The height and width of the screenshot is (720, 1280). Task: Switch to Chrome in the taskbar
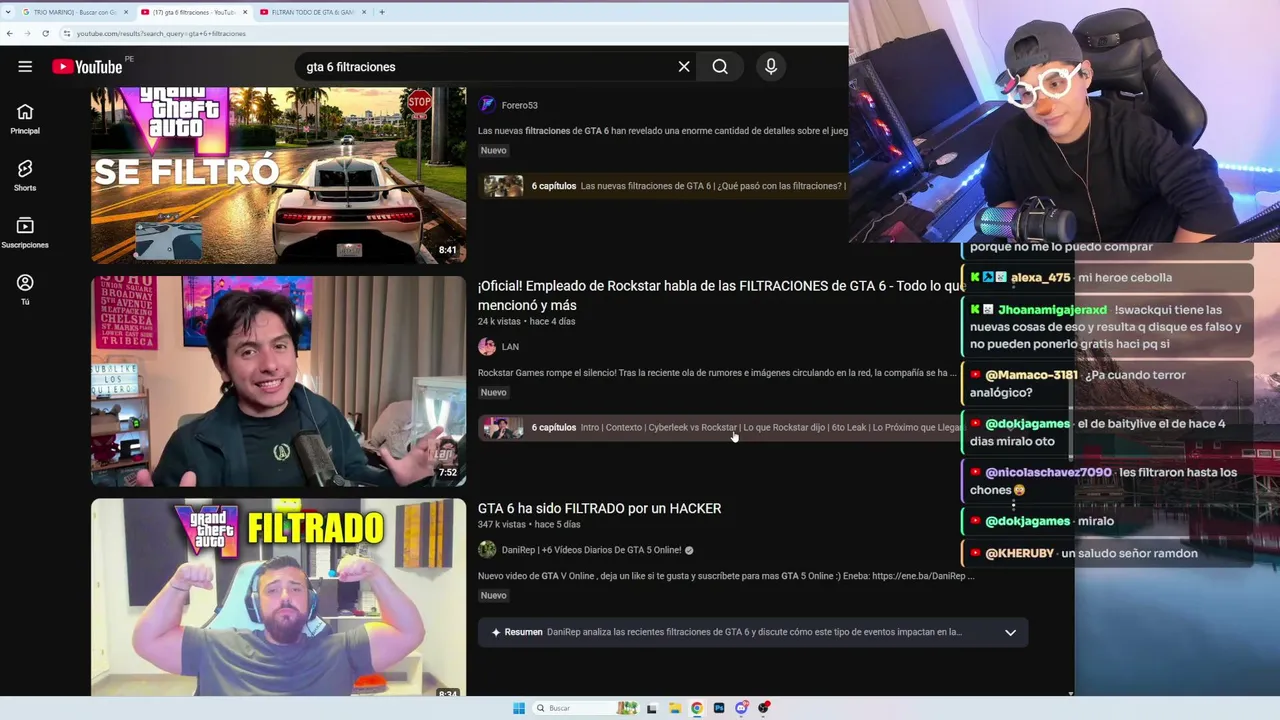[697, 708]
